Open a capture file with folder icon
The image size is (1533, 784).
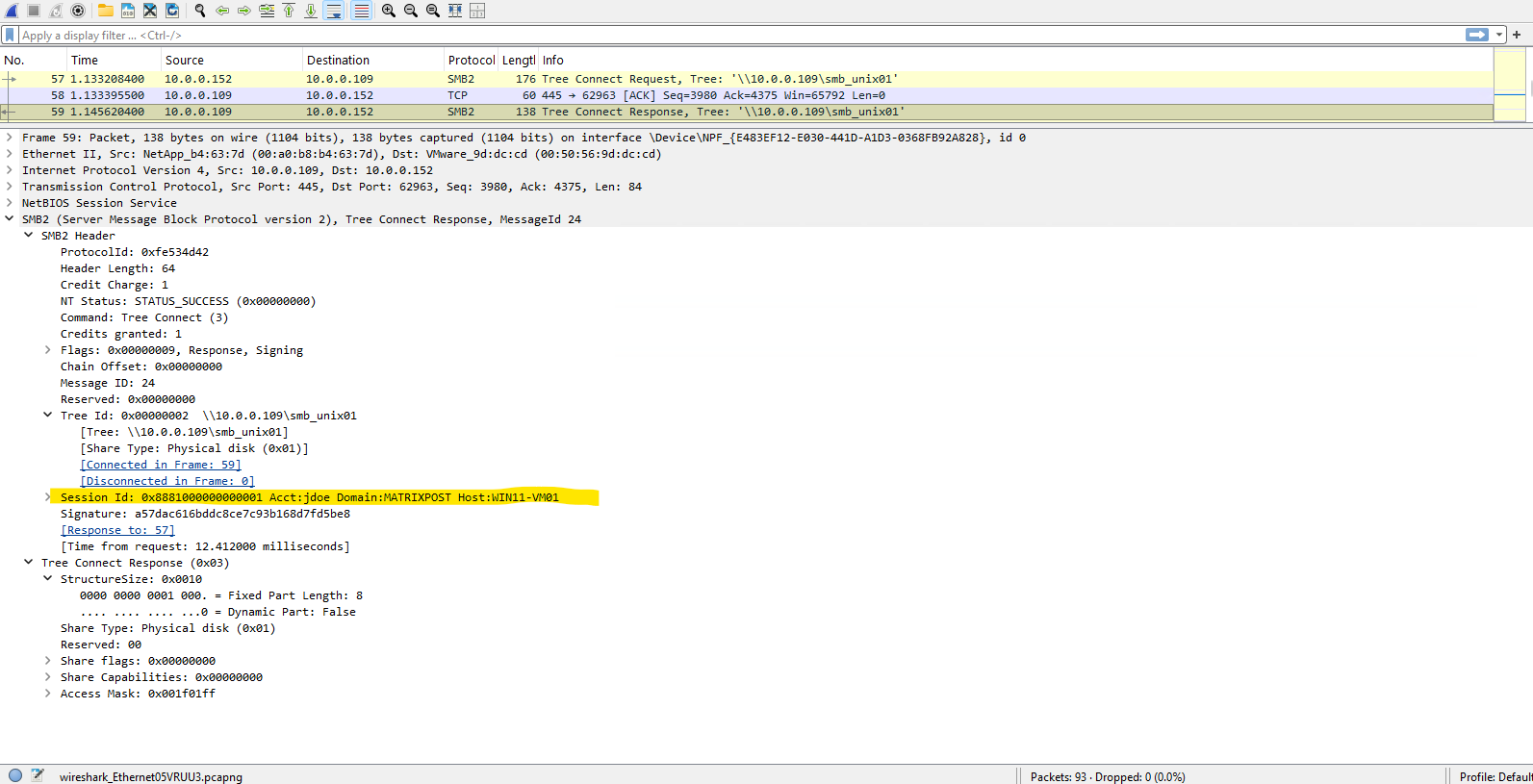click(x=106, y=11)
